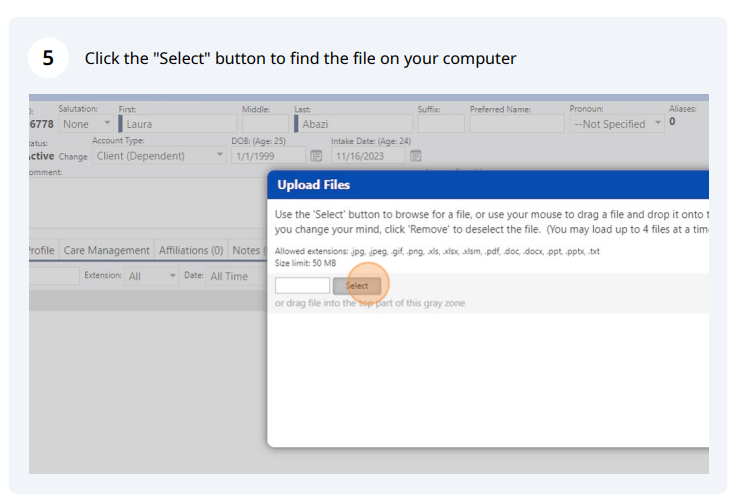Expand the Pronoun dropdown --Not Specified

tap(617, 124)
